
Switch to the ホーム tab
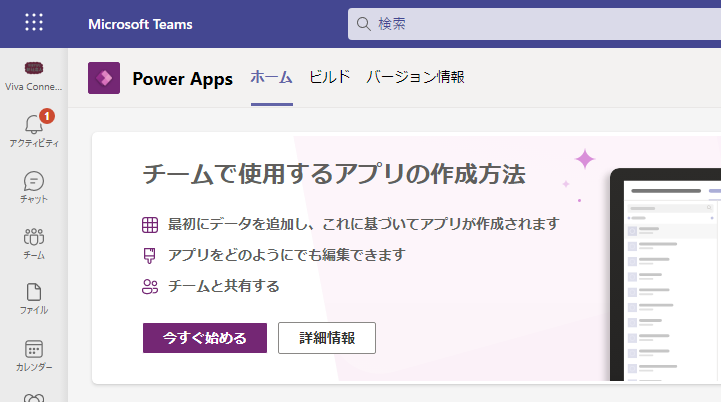click(271, 77)
